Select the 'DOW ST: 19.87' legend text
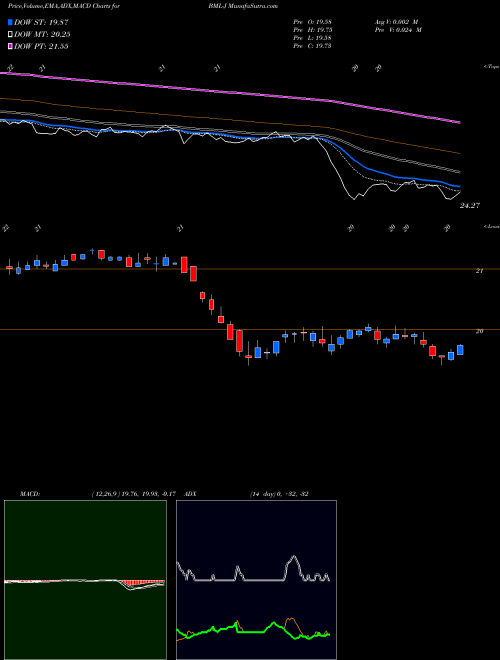 (41, 22)
